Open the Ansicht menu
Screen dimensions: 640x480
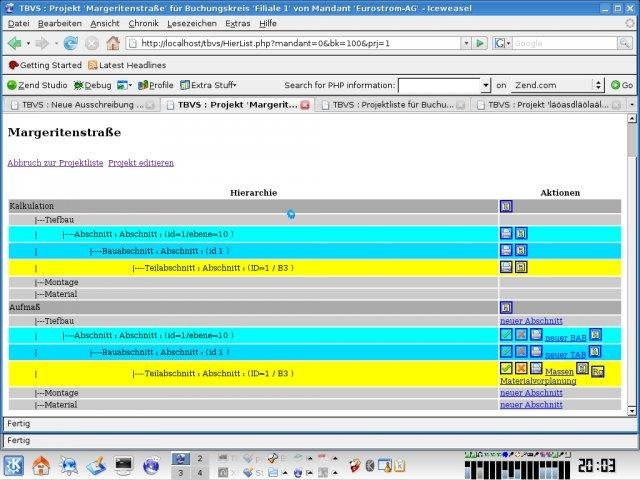click(105, 24)
